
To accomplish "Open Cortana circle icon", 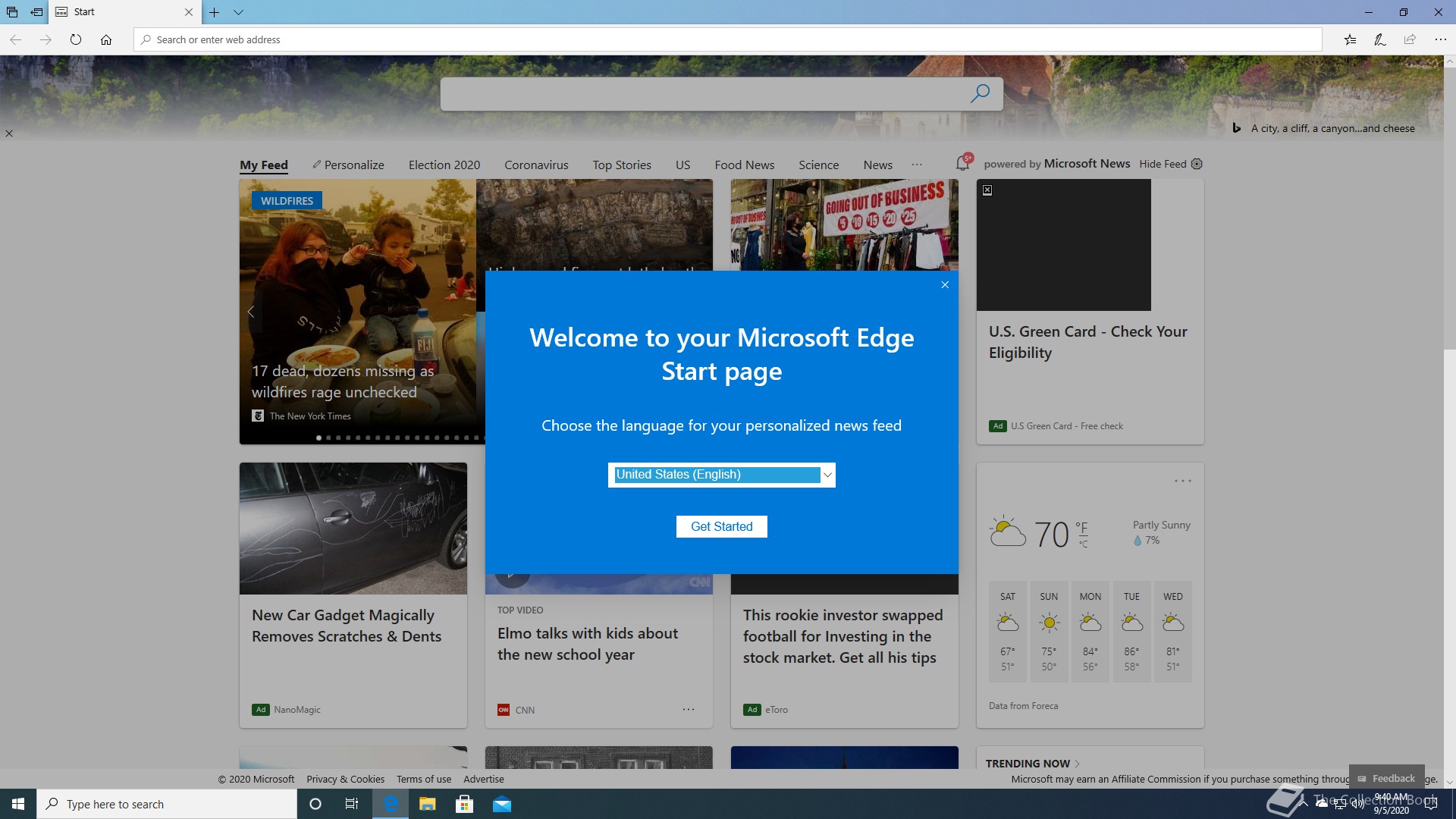I will coord(315,804).
